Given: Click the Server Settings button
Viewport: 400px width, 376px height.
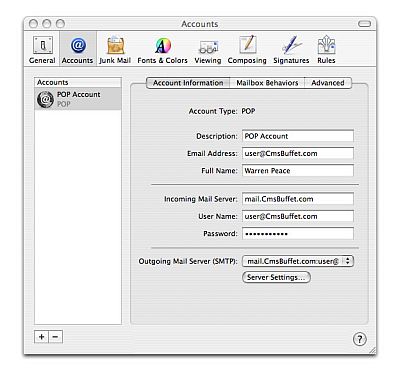Looking at the screenshot, I should (276, 277).
